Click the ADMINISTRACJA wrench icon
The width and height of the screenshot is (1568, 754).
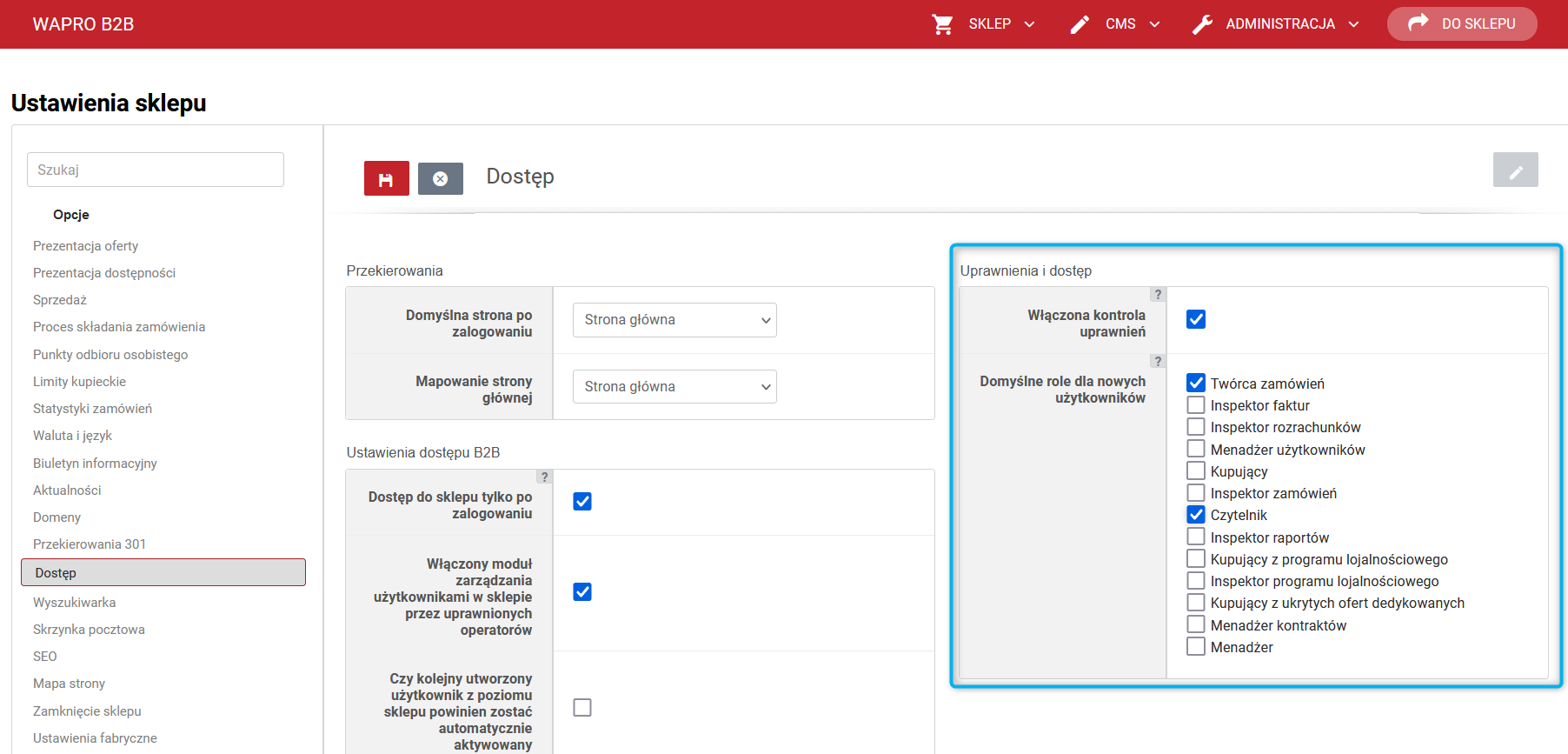(x=1202, y=24)
